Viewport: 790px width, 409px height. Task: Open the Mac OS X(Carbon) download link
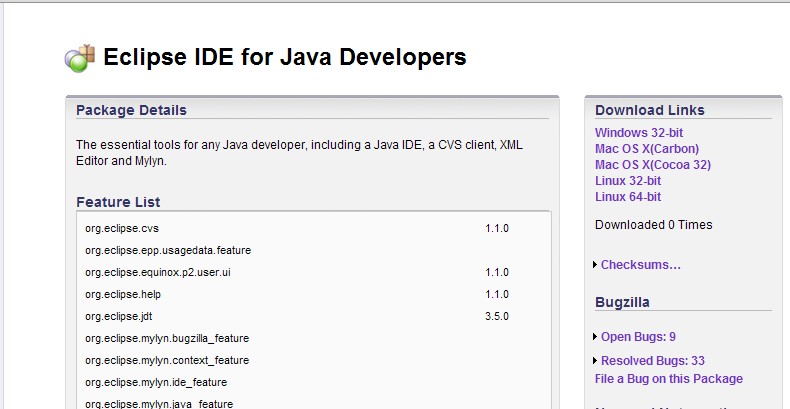647,149
